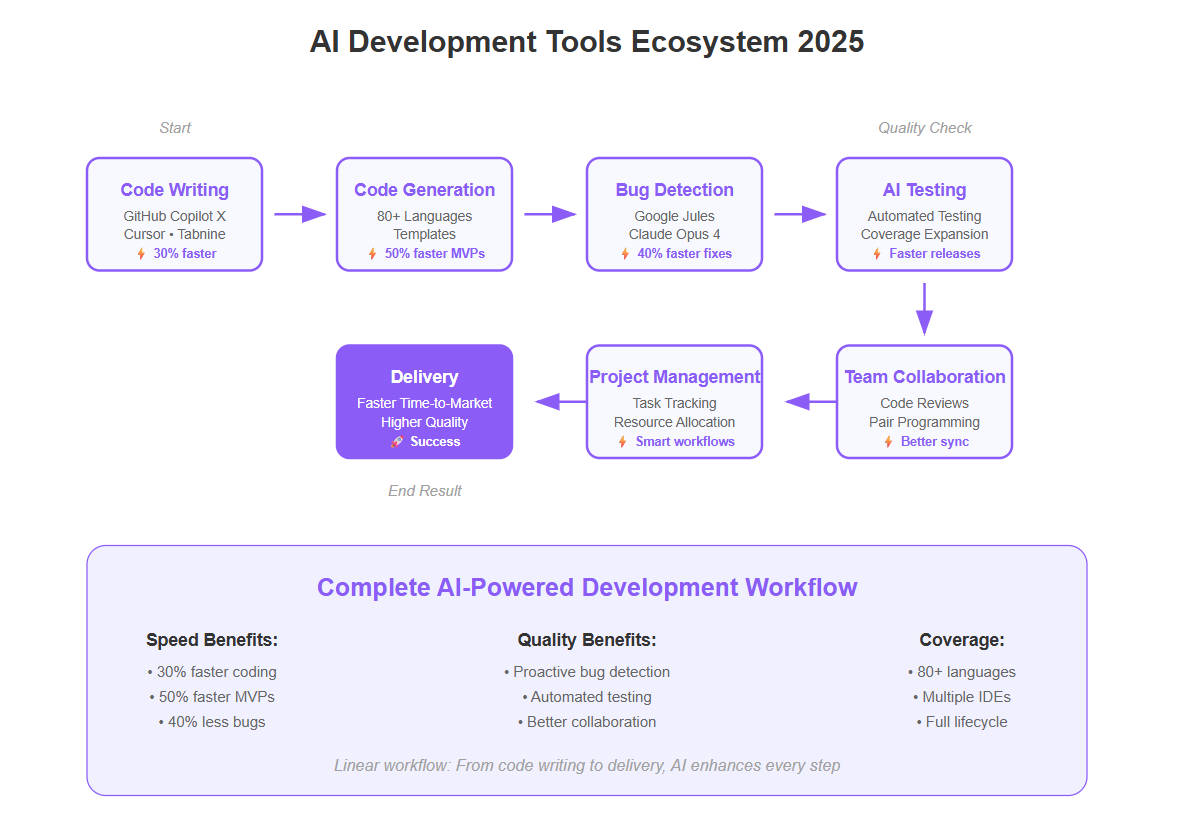Click the 'Coverage:' heading

pos(962,640)
